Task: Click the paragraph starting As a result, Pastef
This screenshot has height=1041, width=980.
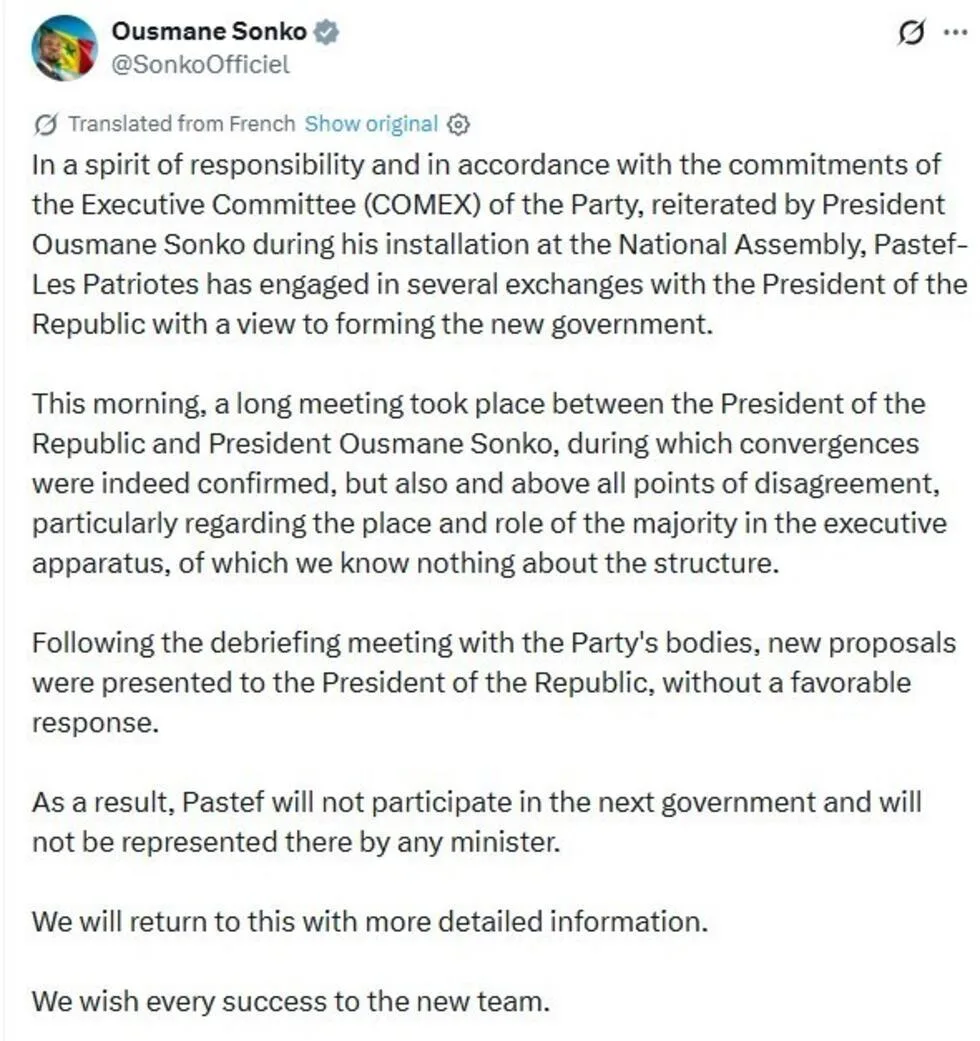Action: point(477,822)
